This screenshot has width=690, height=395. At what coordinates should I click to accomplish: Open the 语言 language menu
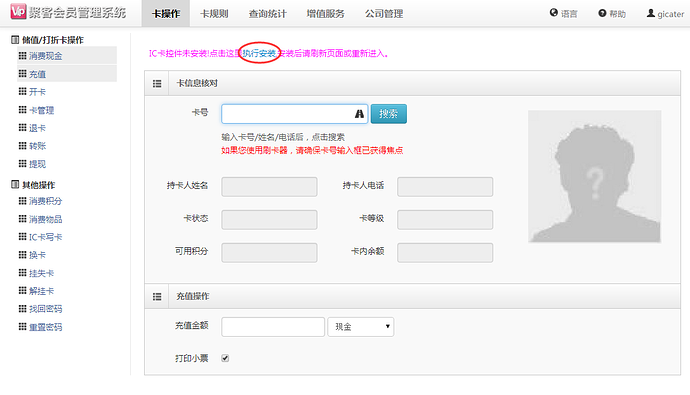[563, 14]
